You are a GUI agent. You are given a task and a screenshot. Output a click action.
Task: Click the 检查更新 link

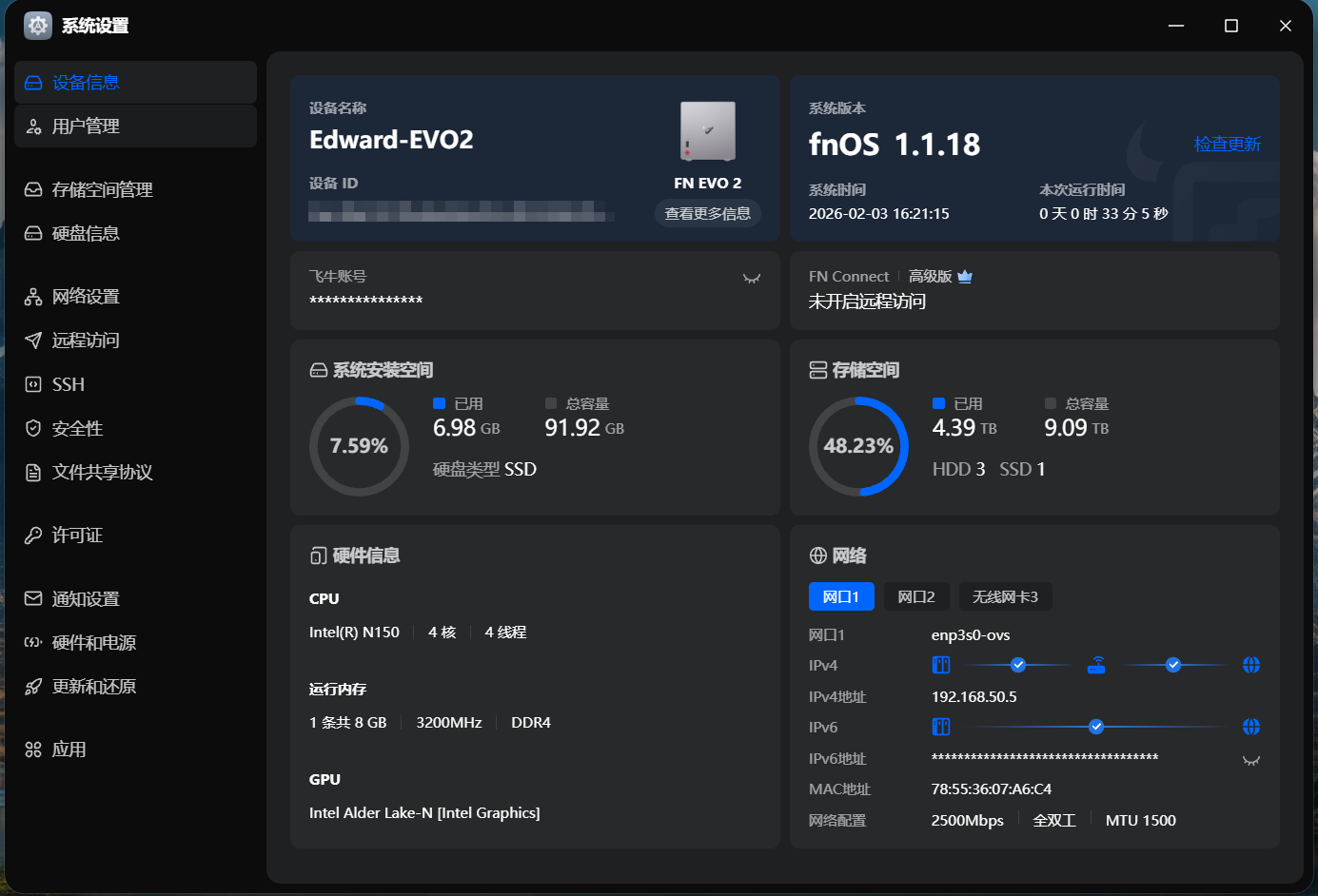coord(1227,145)
